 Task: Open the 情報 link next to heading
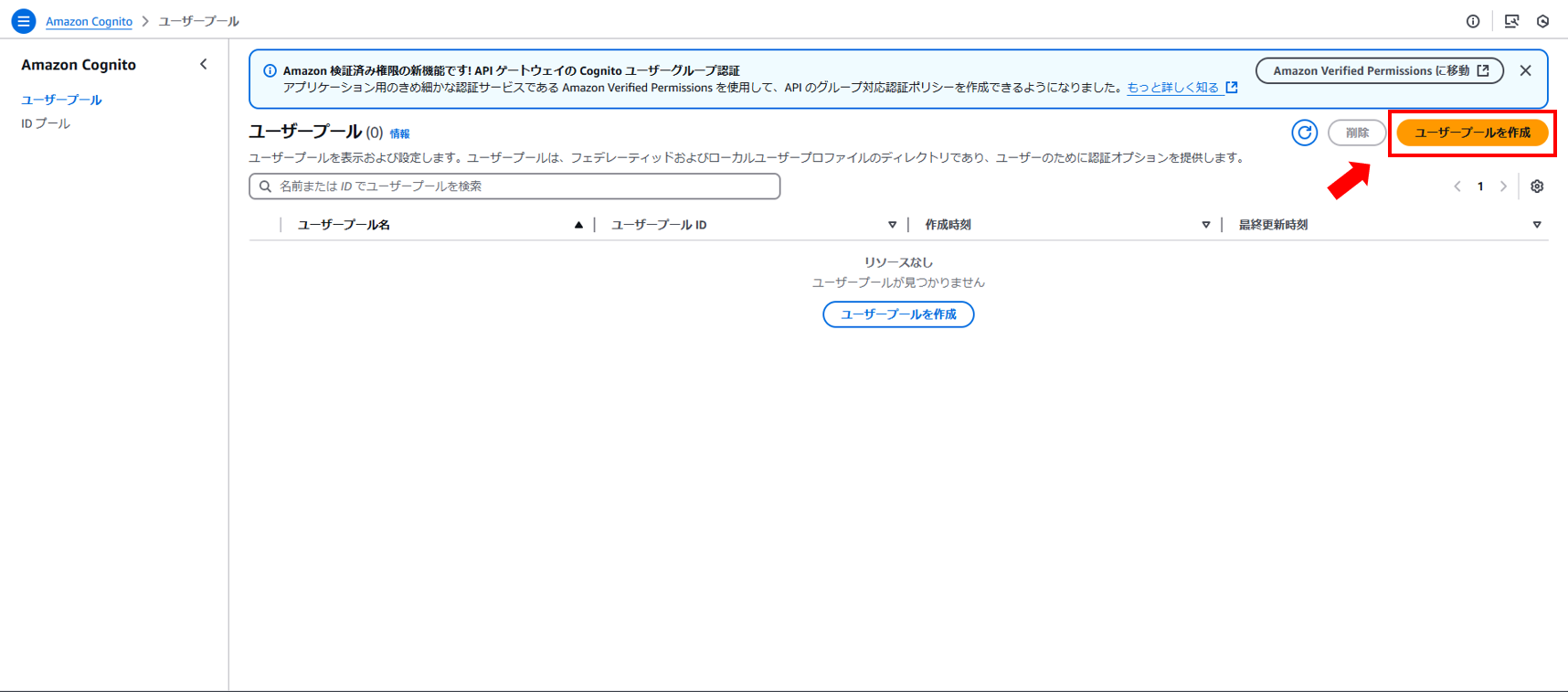[400, 133]
